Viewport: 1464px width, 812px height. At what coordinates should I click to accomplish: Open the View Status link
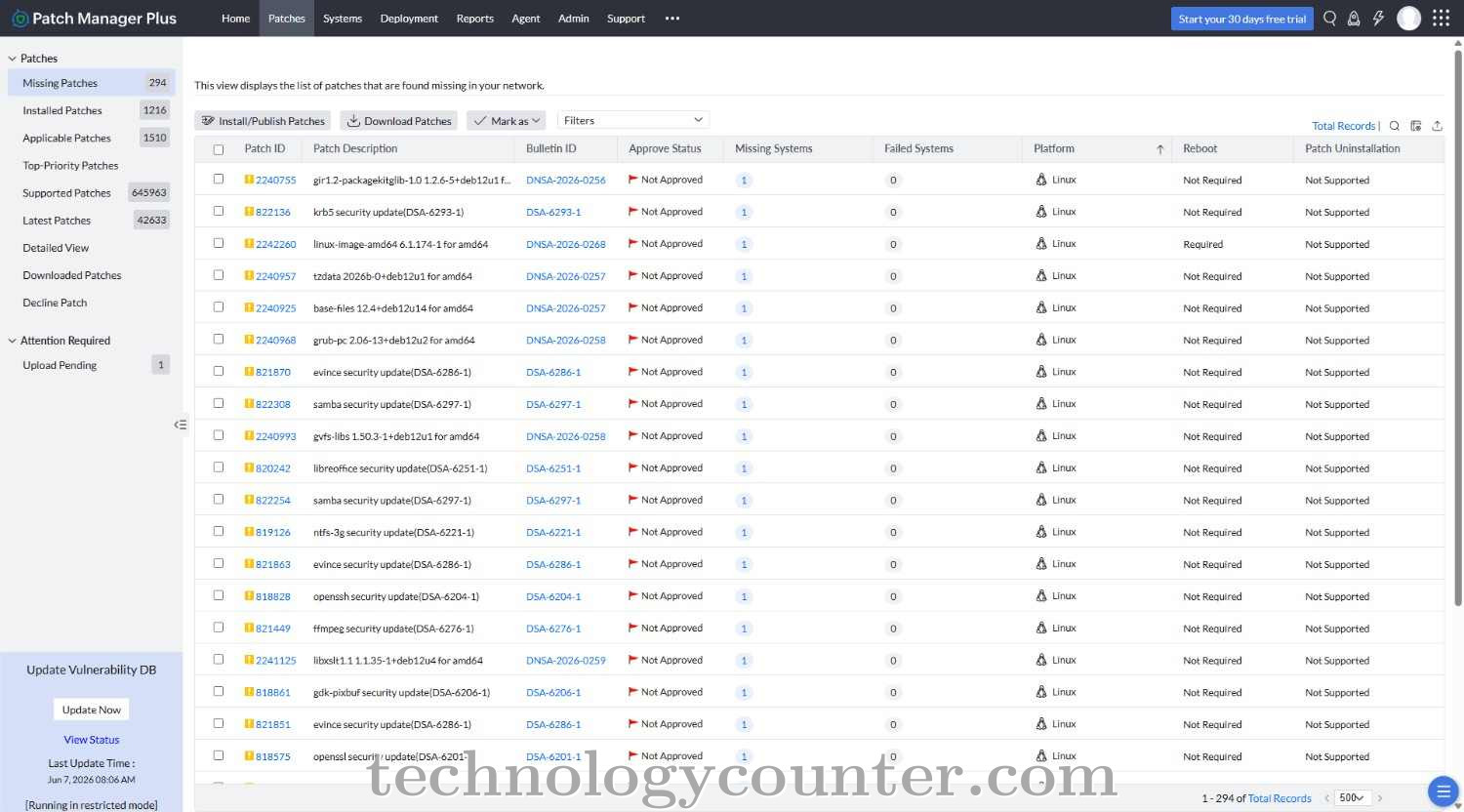92,740
